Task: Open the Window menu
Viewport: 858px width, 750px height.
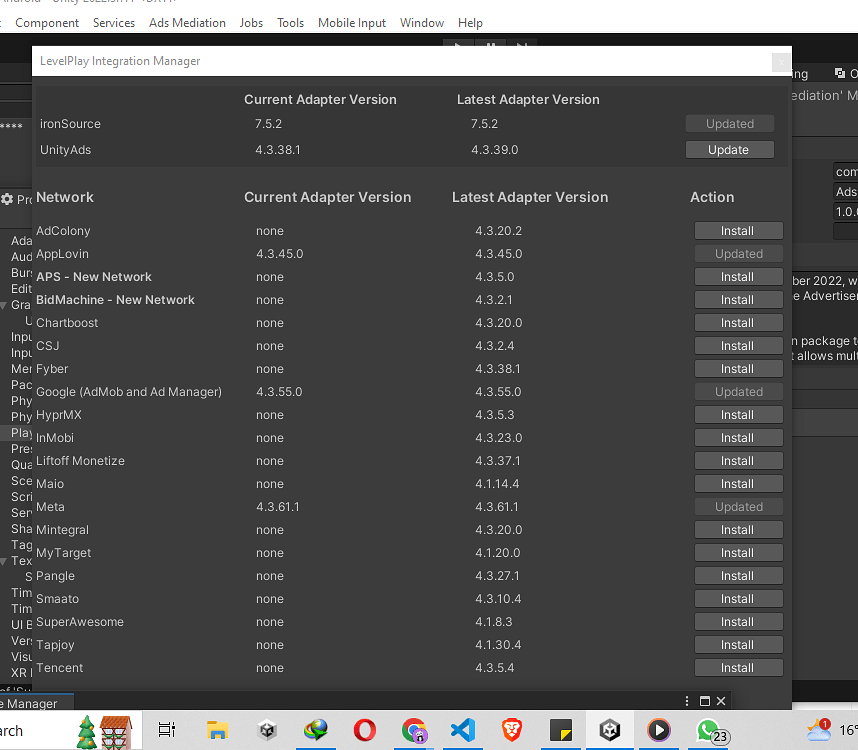Action: [x=421, y=22]
